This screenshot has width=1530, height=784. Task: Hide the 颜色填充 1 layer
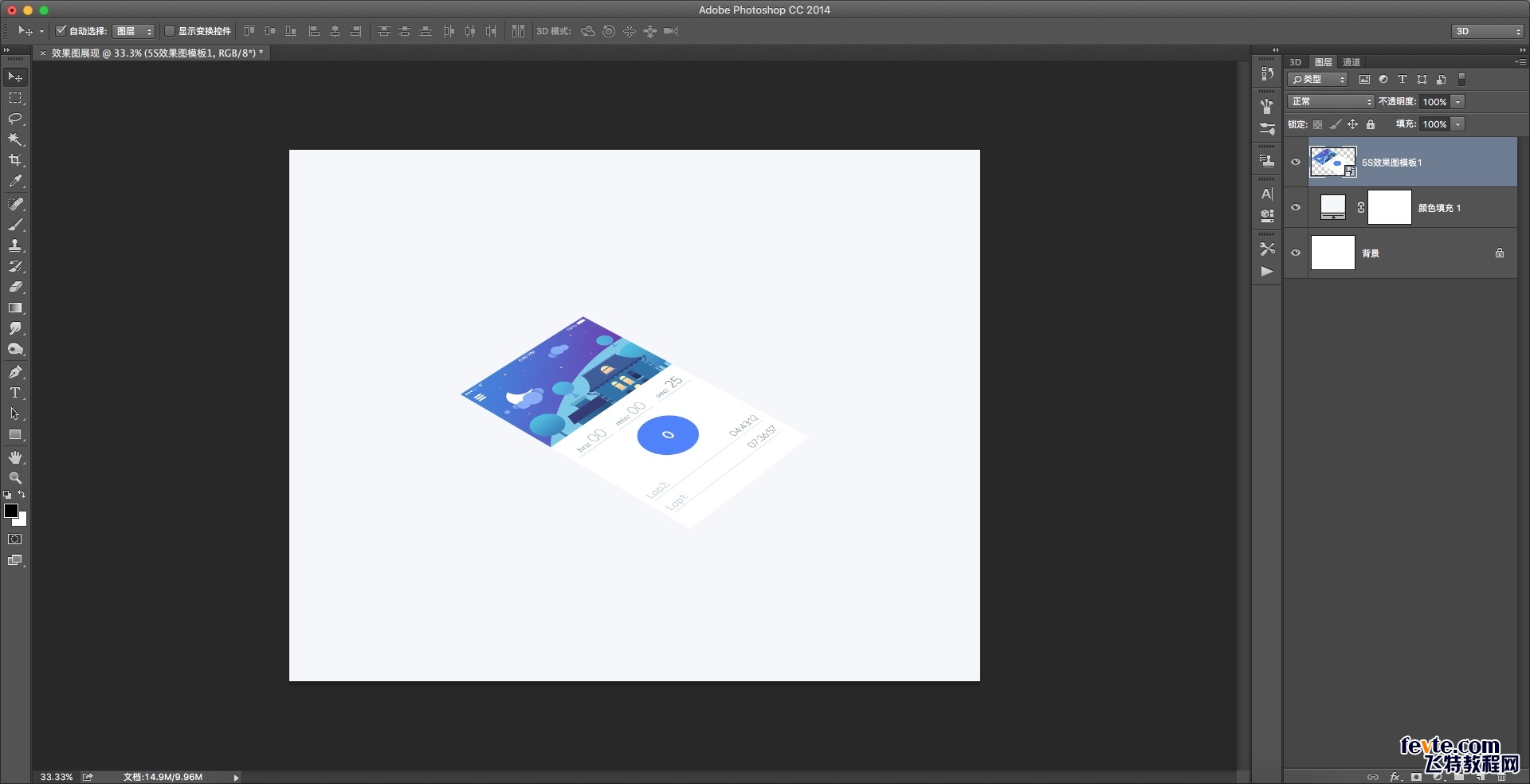[x=1296, y=207]
